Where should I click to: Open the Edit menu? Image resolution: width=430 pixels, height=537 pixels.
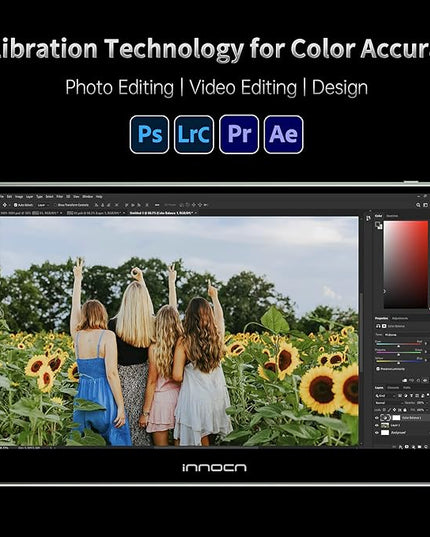pos(9,197)
